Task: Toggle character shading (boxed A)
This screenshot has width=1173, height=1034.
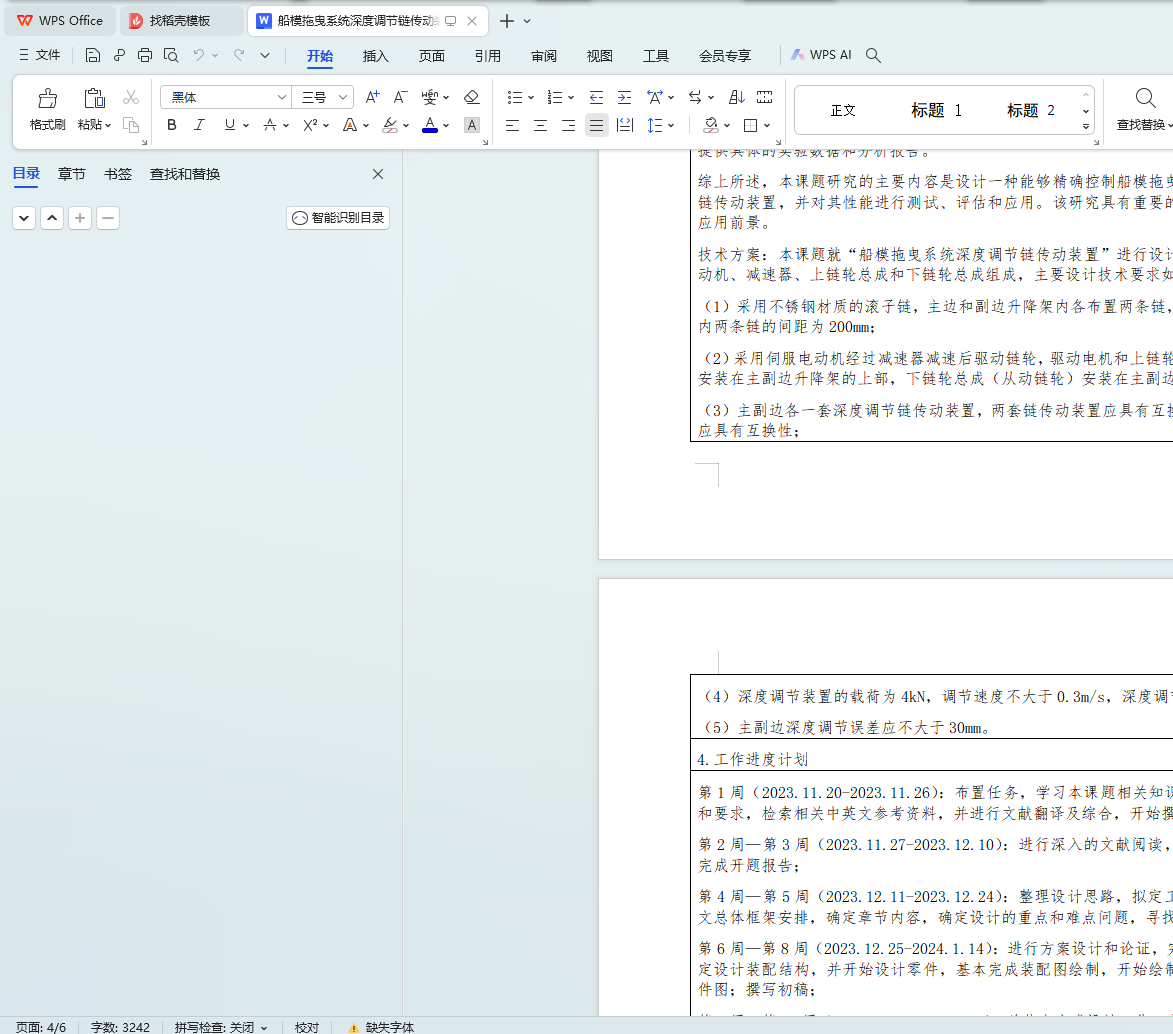Action: click(x=471, y=125)
